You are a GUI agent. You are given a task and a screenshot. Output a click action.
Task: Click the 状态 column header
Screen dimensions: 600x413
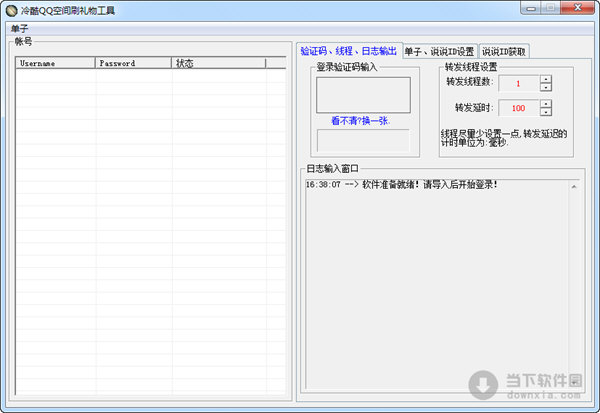coord(218,63)
